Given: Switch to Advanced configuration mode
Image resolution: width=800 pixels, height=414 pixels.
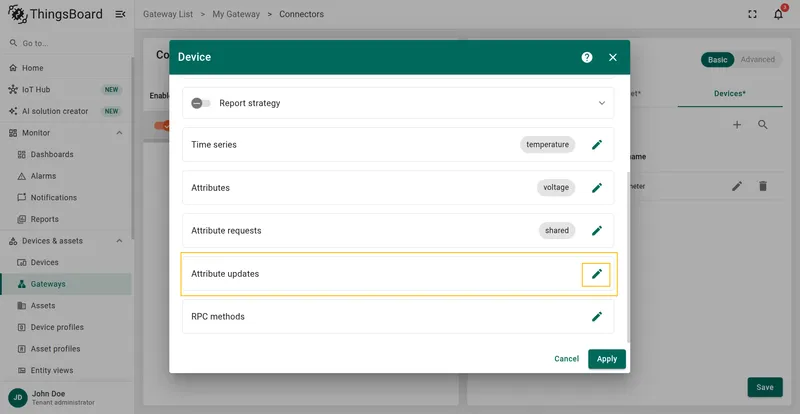Looking at the screenshot, I should point(758,60).
